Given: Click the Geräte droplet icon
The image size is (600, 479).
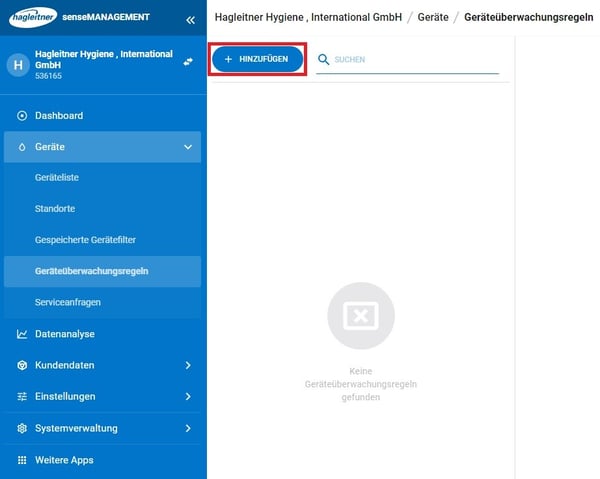Looking at the screenshot, I should click(22, 147).
